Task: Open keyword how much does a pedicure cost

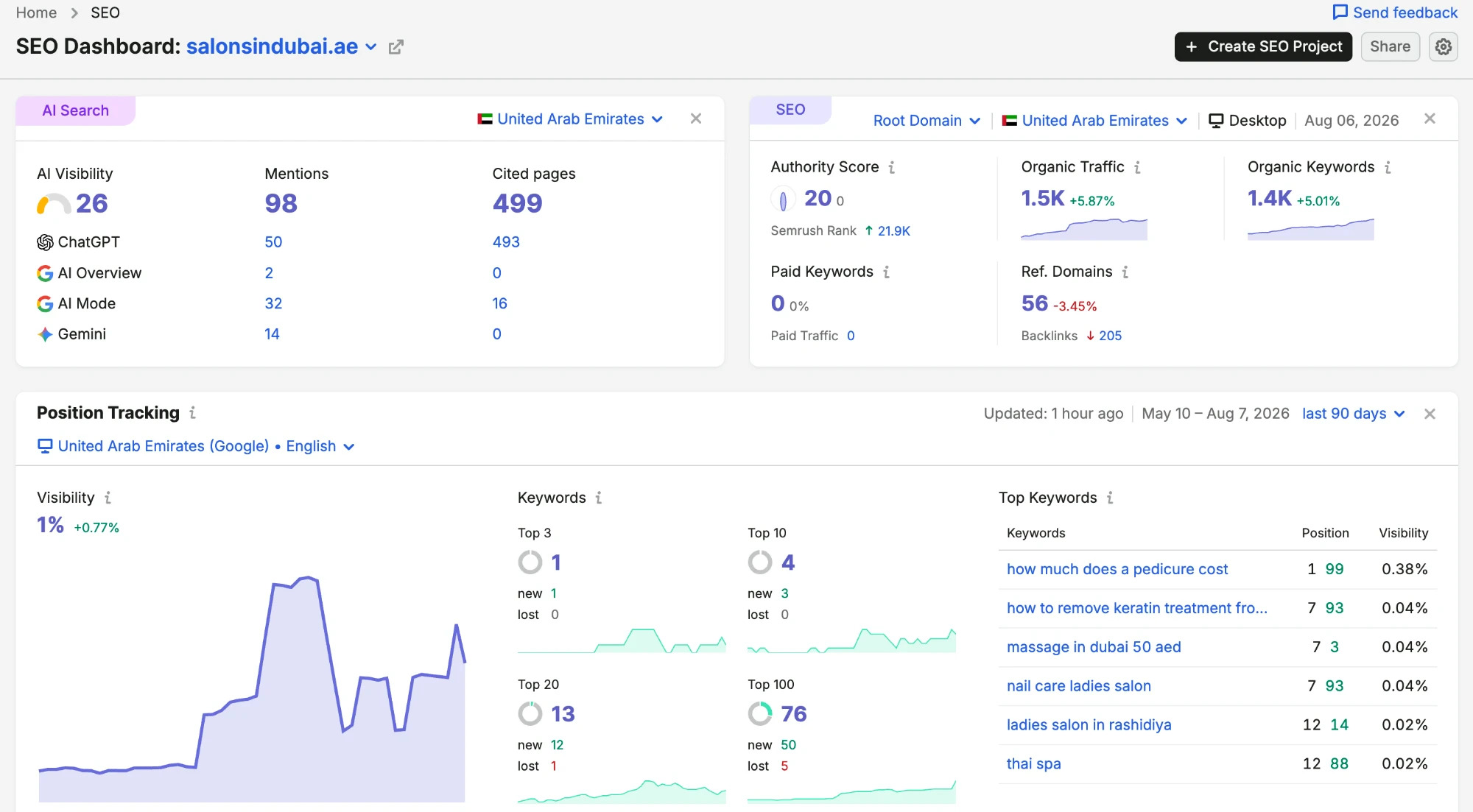Action: coord(1117,569)
